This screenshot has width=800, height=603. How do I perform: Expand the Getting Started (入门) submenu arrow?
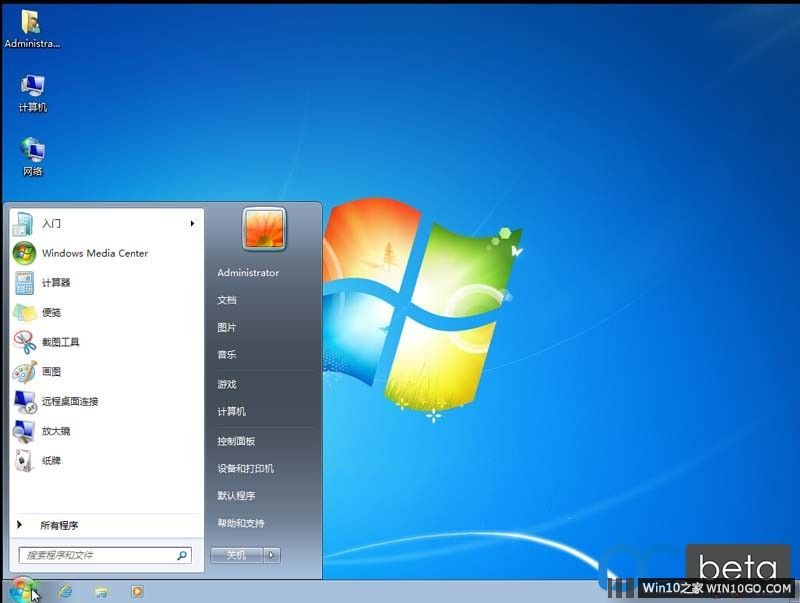tap(191, 224)
